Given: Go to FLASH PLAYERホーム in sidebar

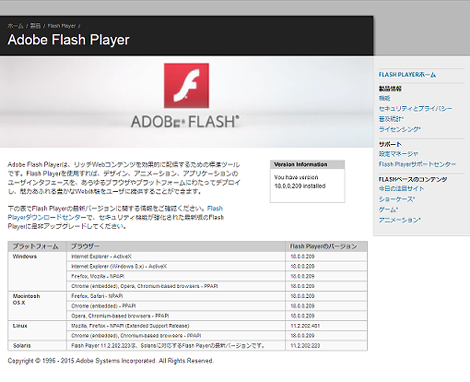Looking at the screenshot, I should click(407, 75).
